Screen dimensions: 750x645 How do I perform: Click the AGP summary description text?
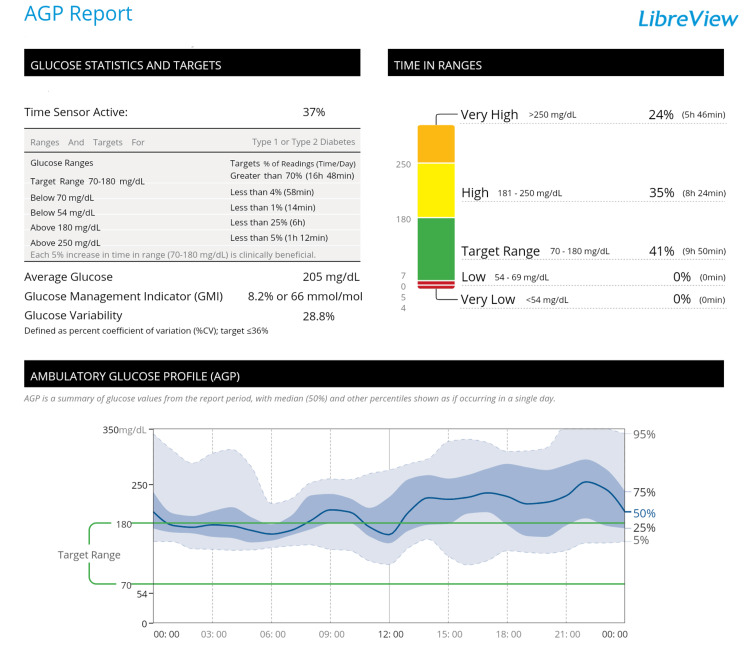[290, 399]
